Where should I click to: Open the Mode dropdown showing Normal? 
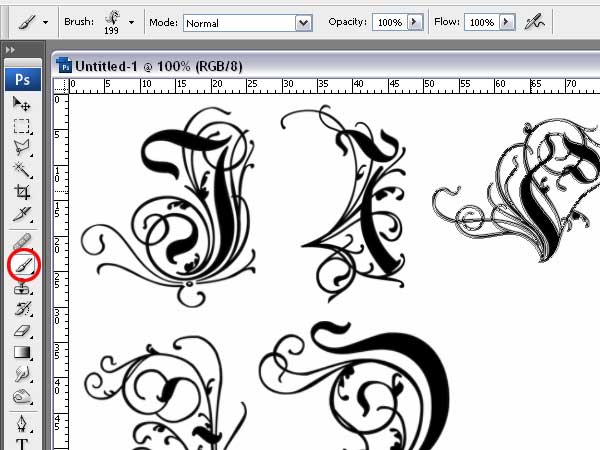(248, 23)
